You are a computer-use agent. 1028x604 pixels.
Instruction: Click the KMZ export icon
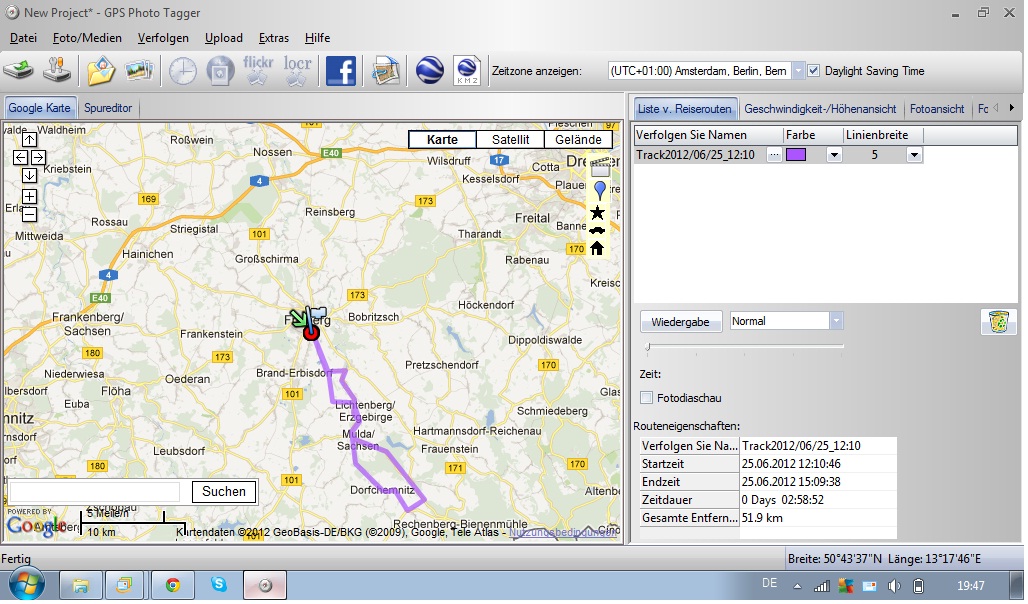click(467, 71)
